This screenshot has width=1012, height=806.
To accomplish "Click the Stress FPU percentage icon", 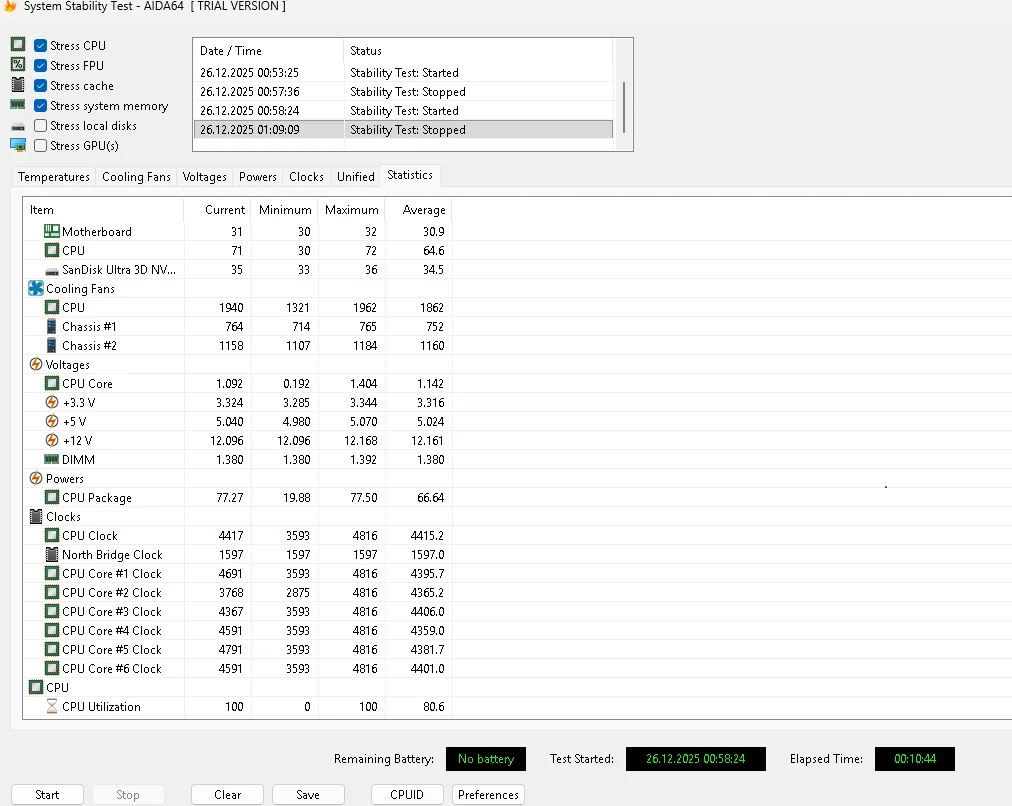I will [17, 65].
